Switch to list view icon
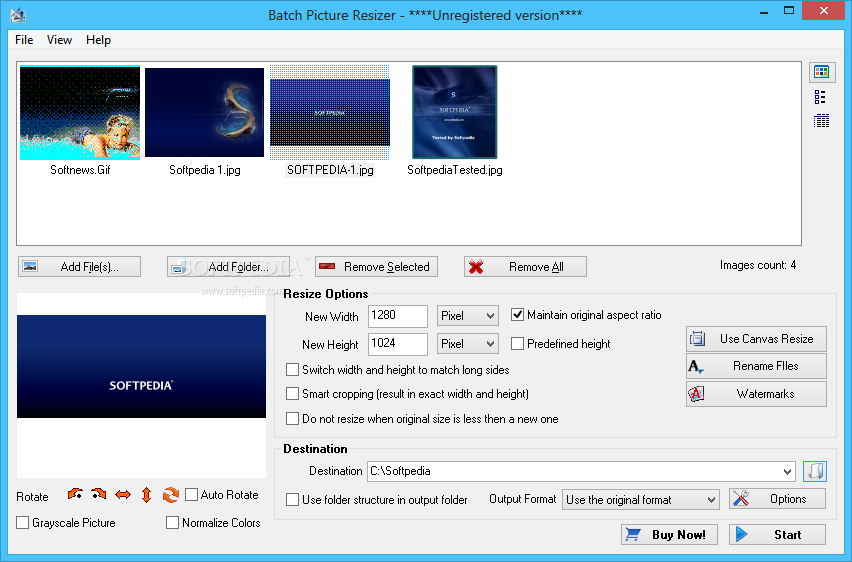 (x=820, y=97)
